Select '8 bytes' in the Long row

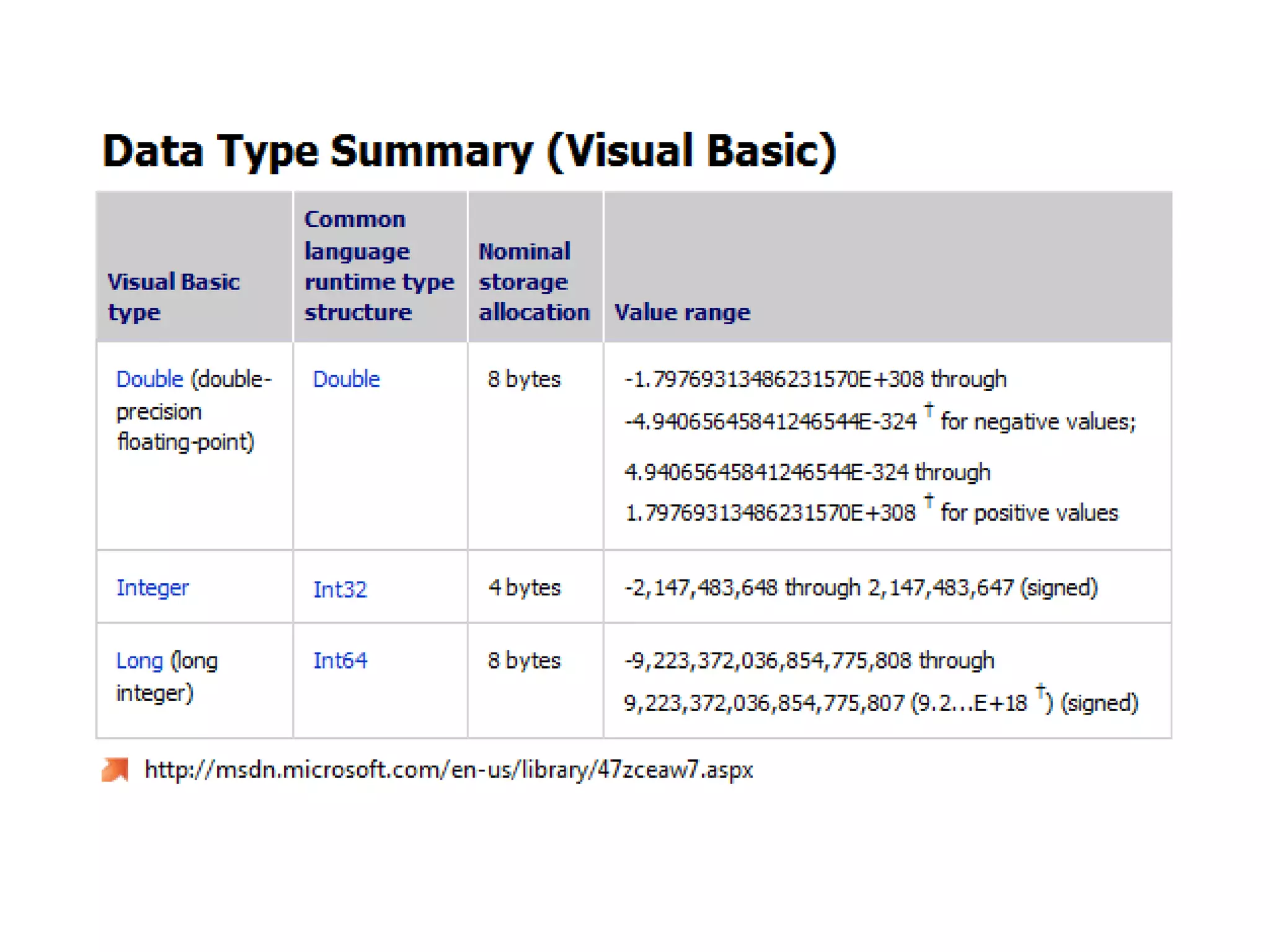coord(524,661)
